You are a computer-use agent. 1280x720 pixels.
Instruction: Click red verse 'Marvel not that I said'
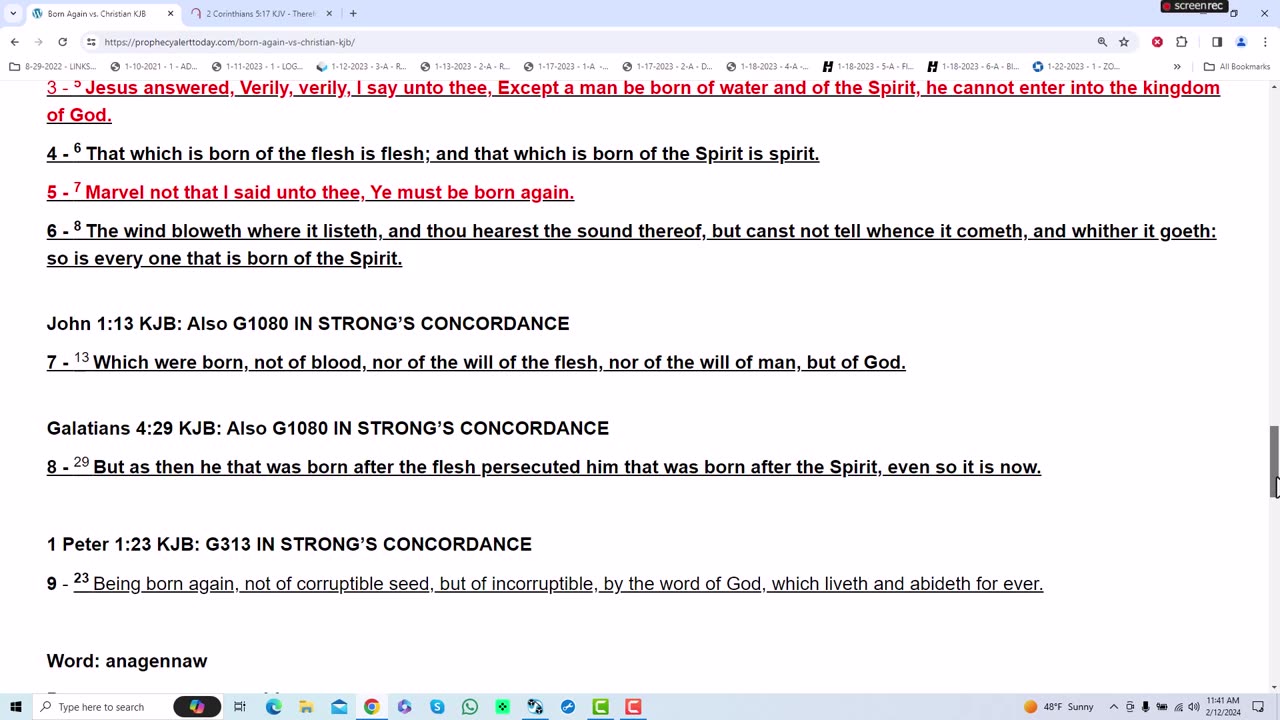310,192
